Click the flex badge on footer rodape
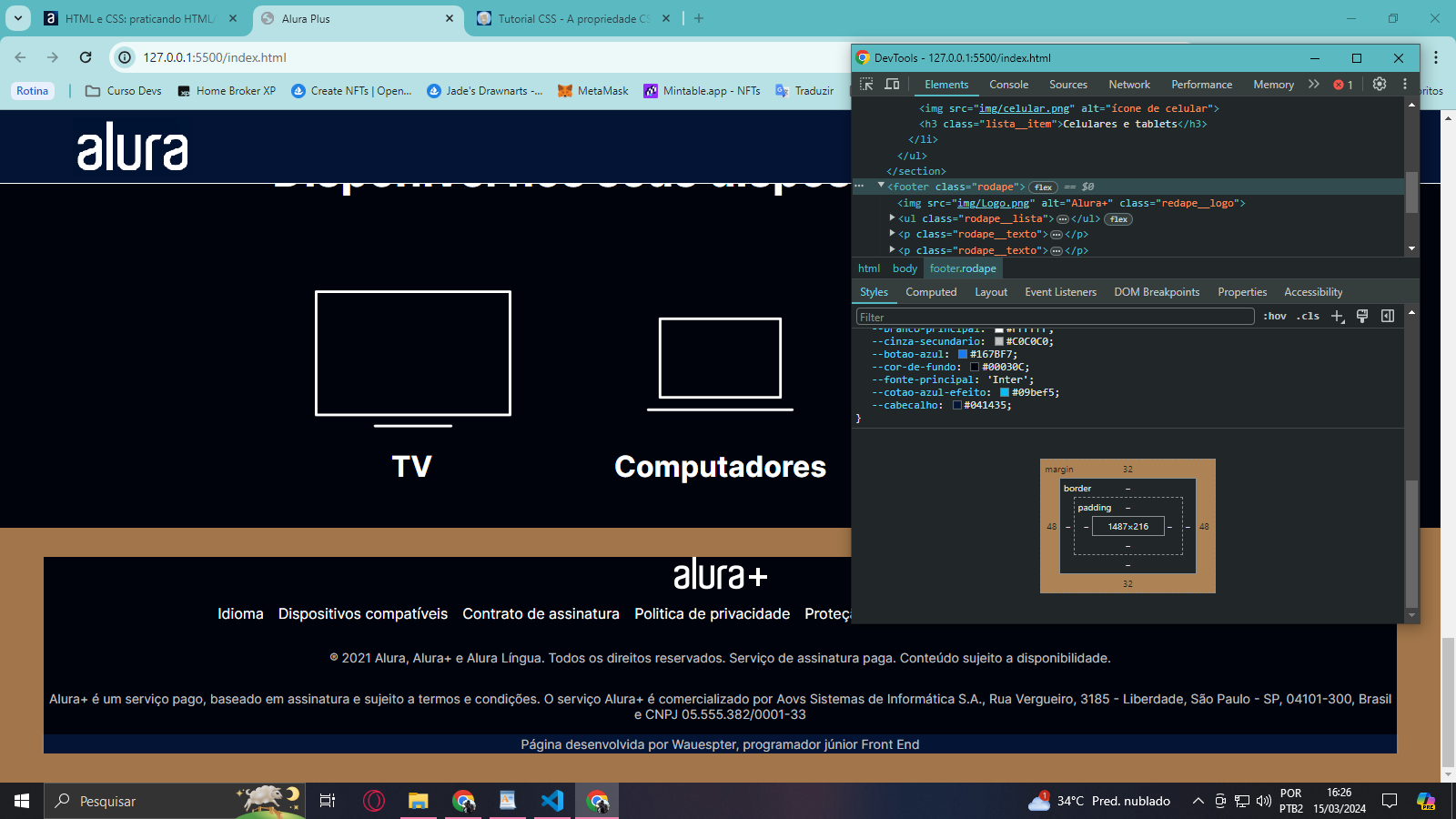 1044,187
